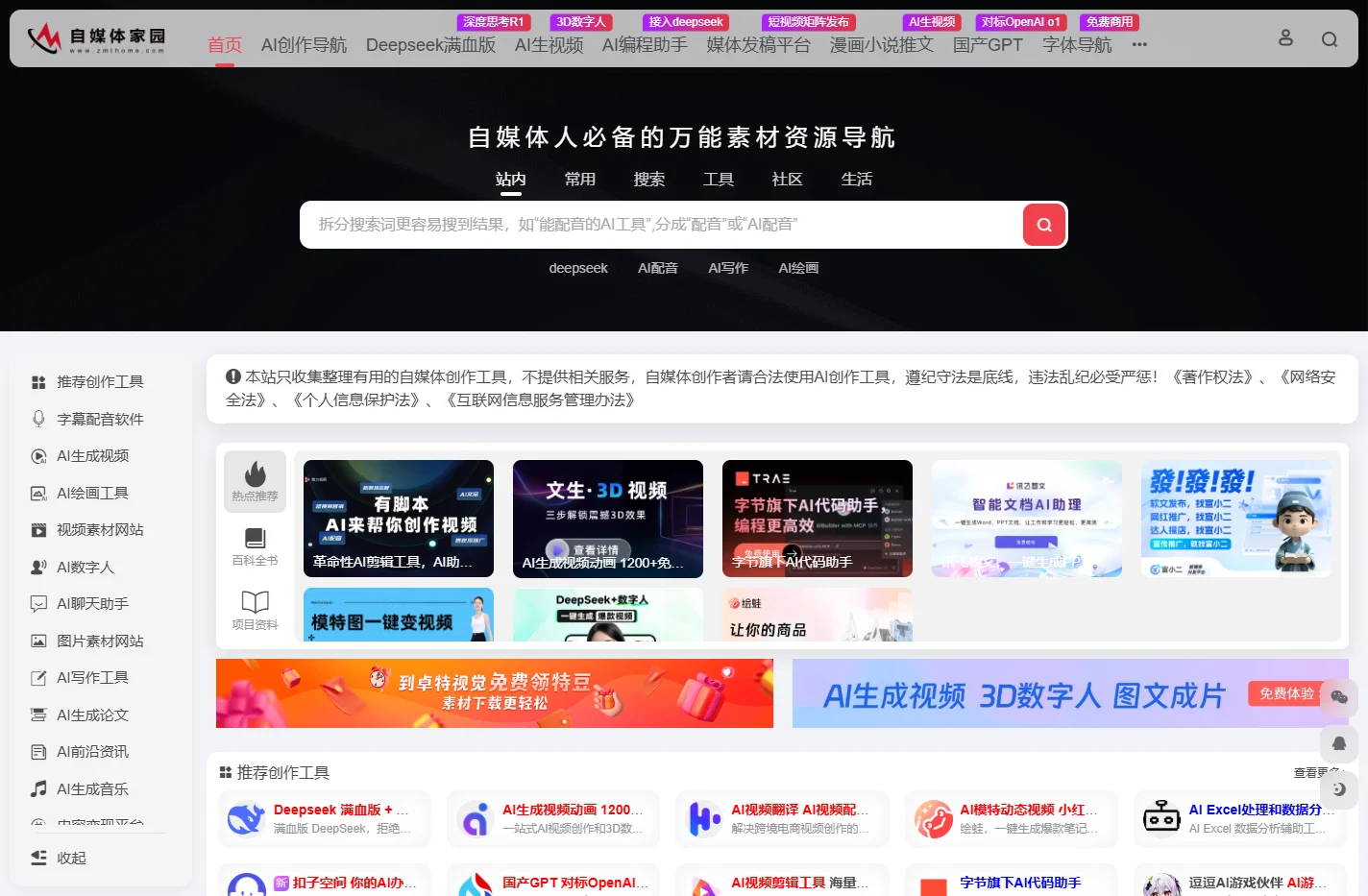The image size is (1368, 896).
Task: Switch to 生活 search tab
Action: coord(857,180)
